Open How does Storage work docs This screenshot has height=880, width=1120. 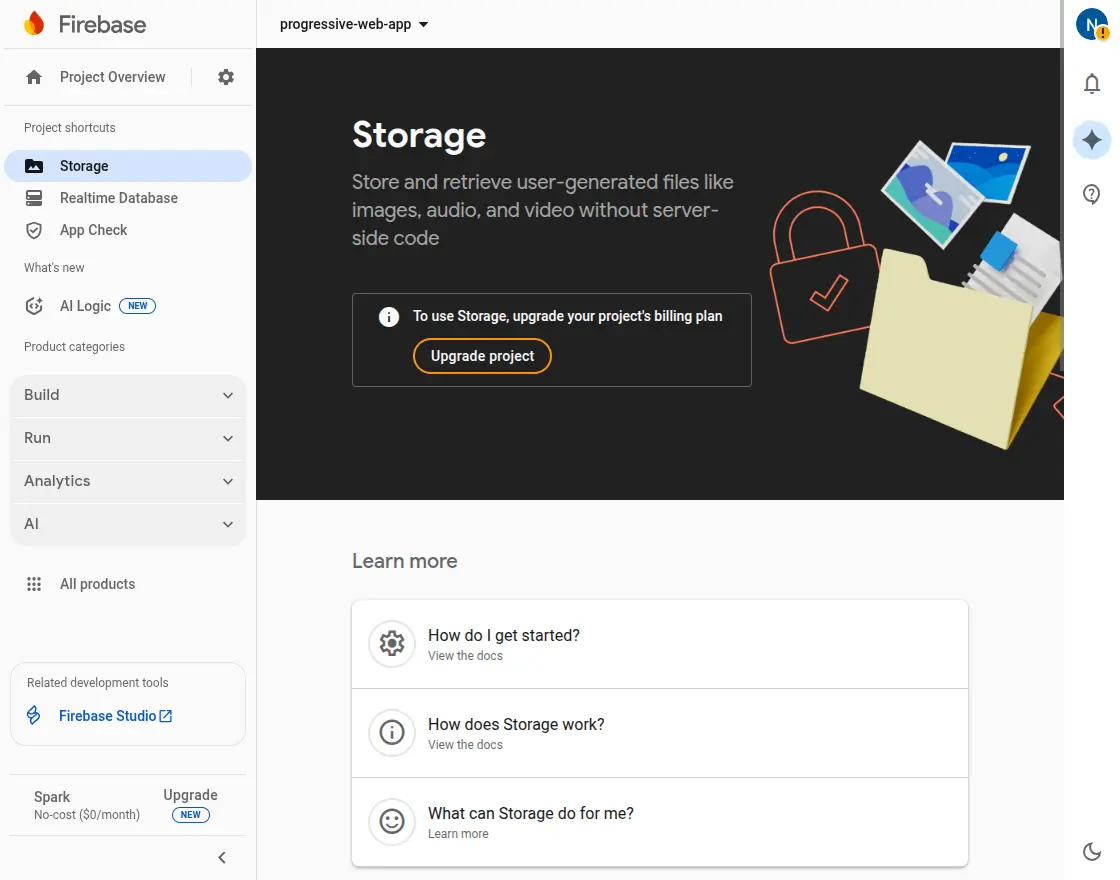click(x=659, y=733)
